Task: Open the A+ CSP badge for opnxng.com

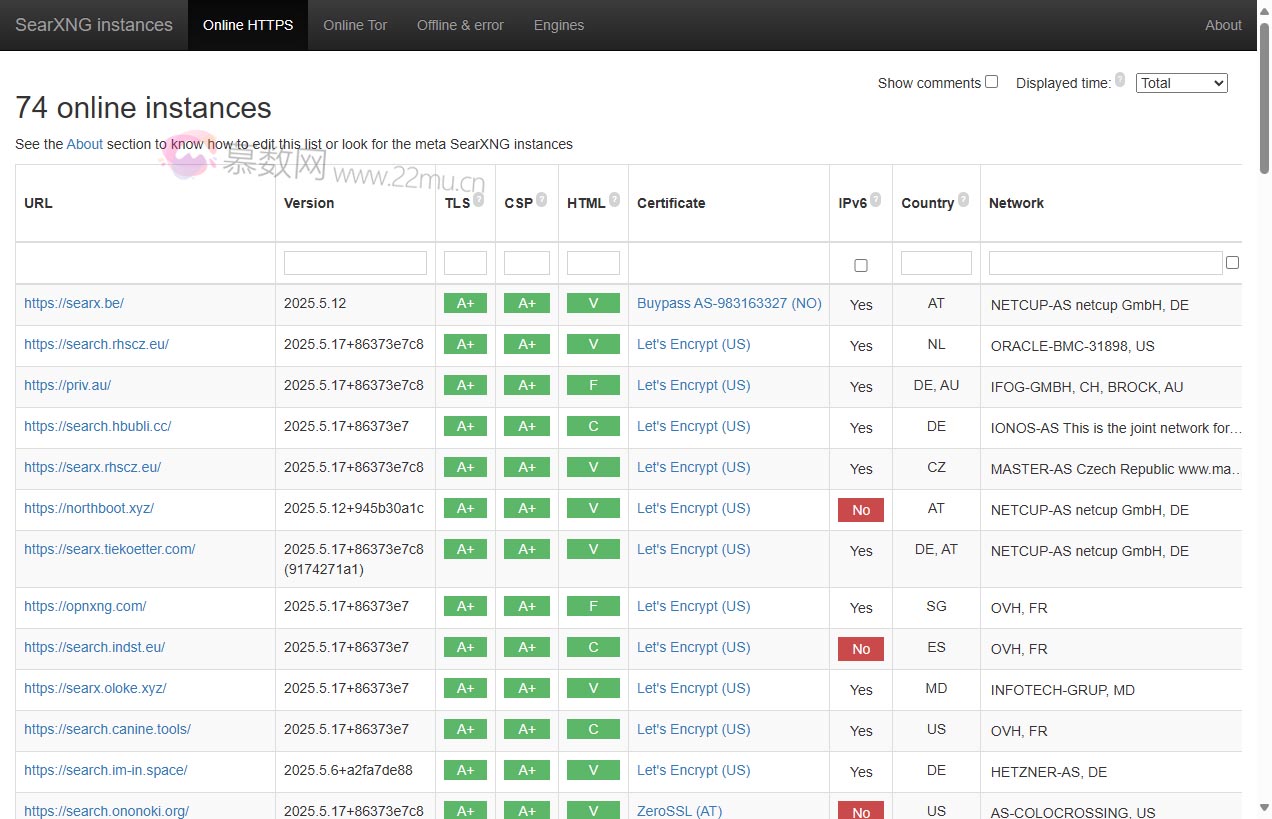Action: point(527,607)
